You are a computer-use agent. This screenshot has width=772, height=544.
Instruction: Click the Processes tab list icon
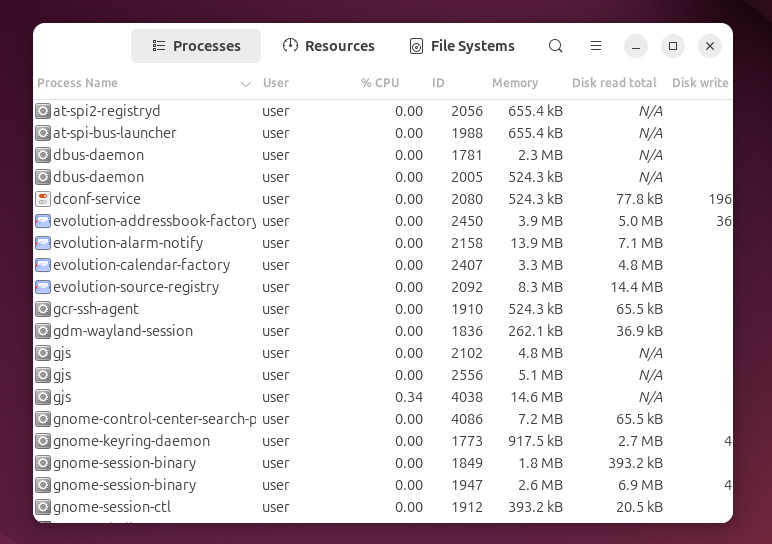[159, 46]
